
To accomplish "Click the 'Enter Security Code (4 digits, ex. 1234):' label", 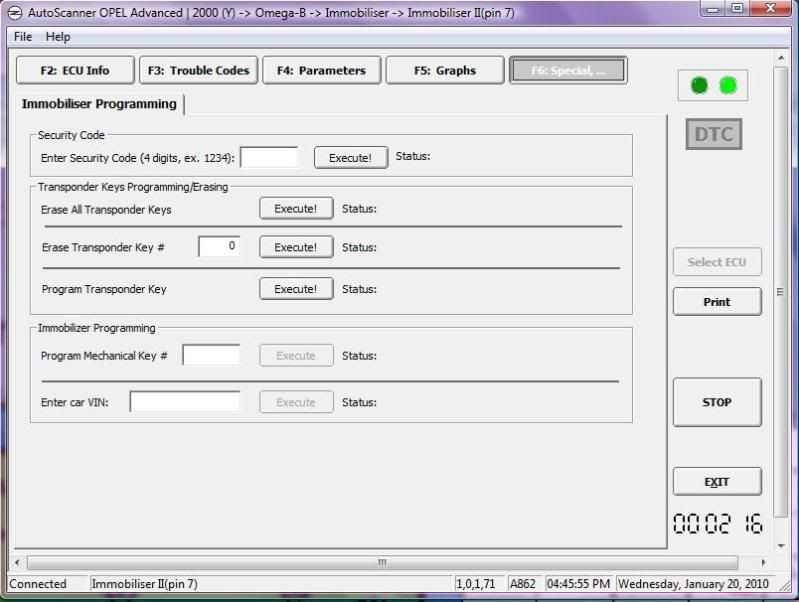I will pyautogui.click(x=138, y=158).
